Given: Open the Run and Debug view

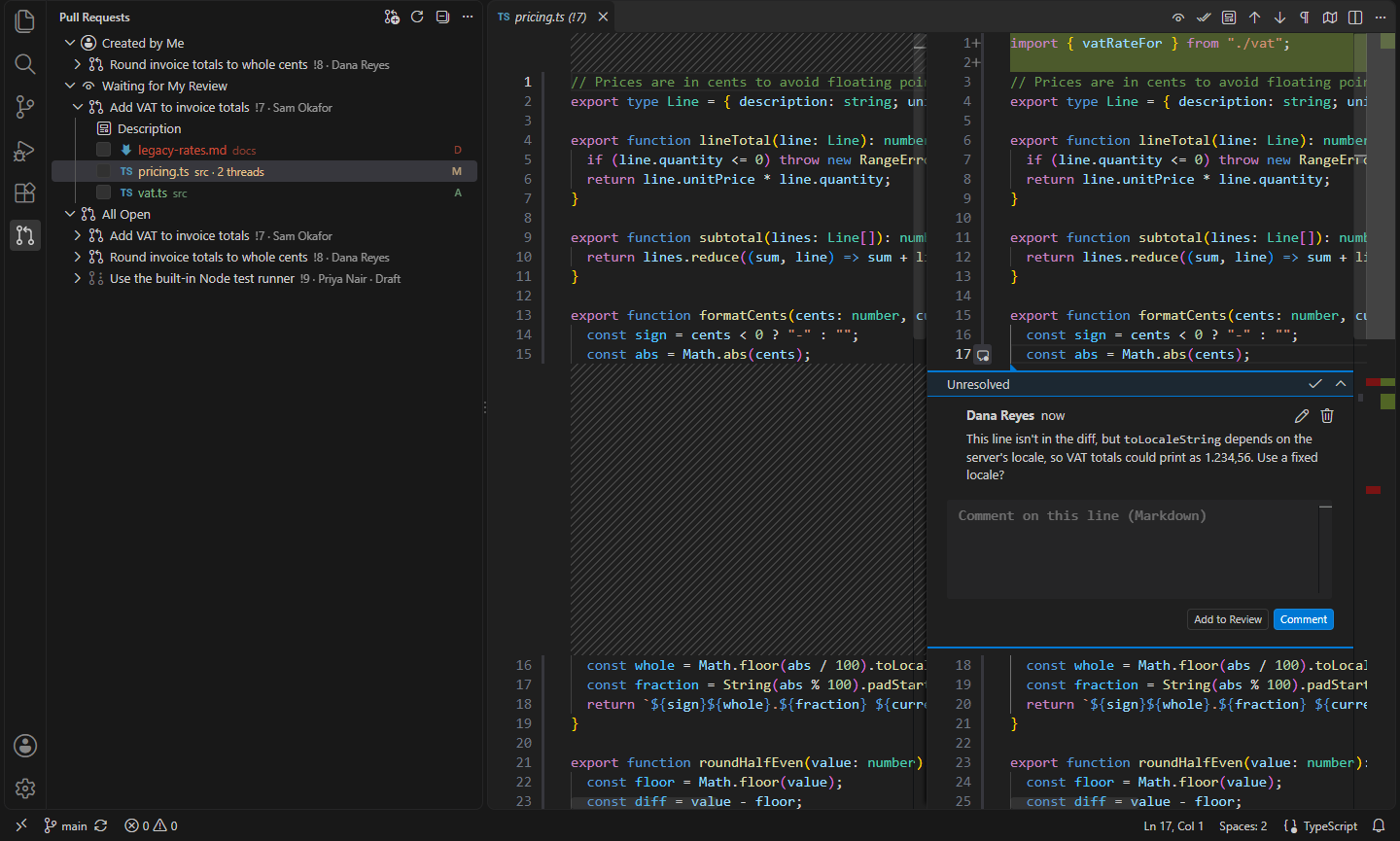Looking at the screenshot, I should pyautogui.click(x=25, y=150).
